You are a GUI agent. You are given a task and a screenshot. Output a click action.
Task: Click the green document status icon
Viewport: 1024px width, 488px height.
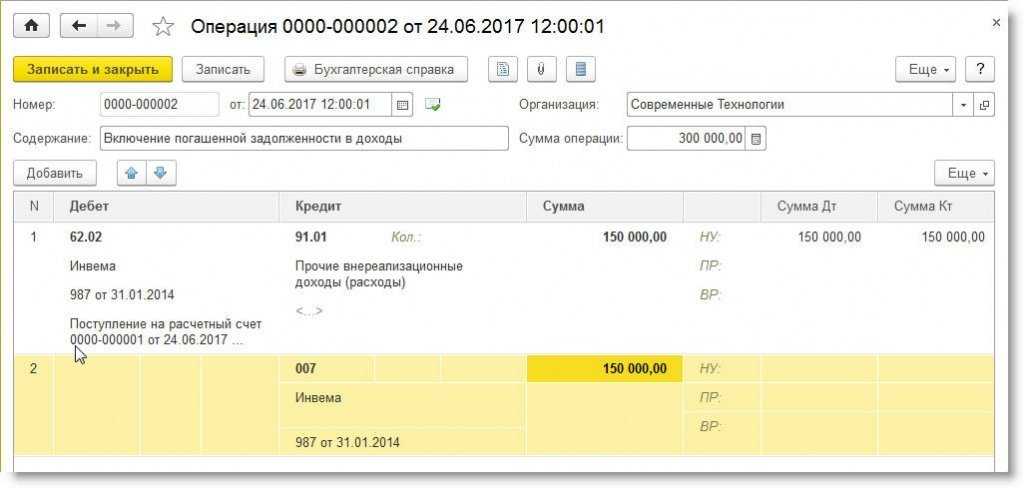pos(432,104)
